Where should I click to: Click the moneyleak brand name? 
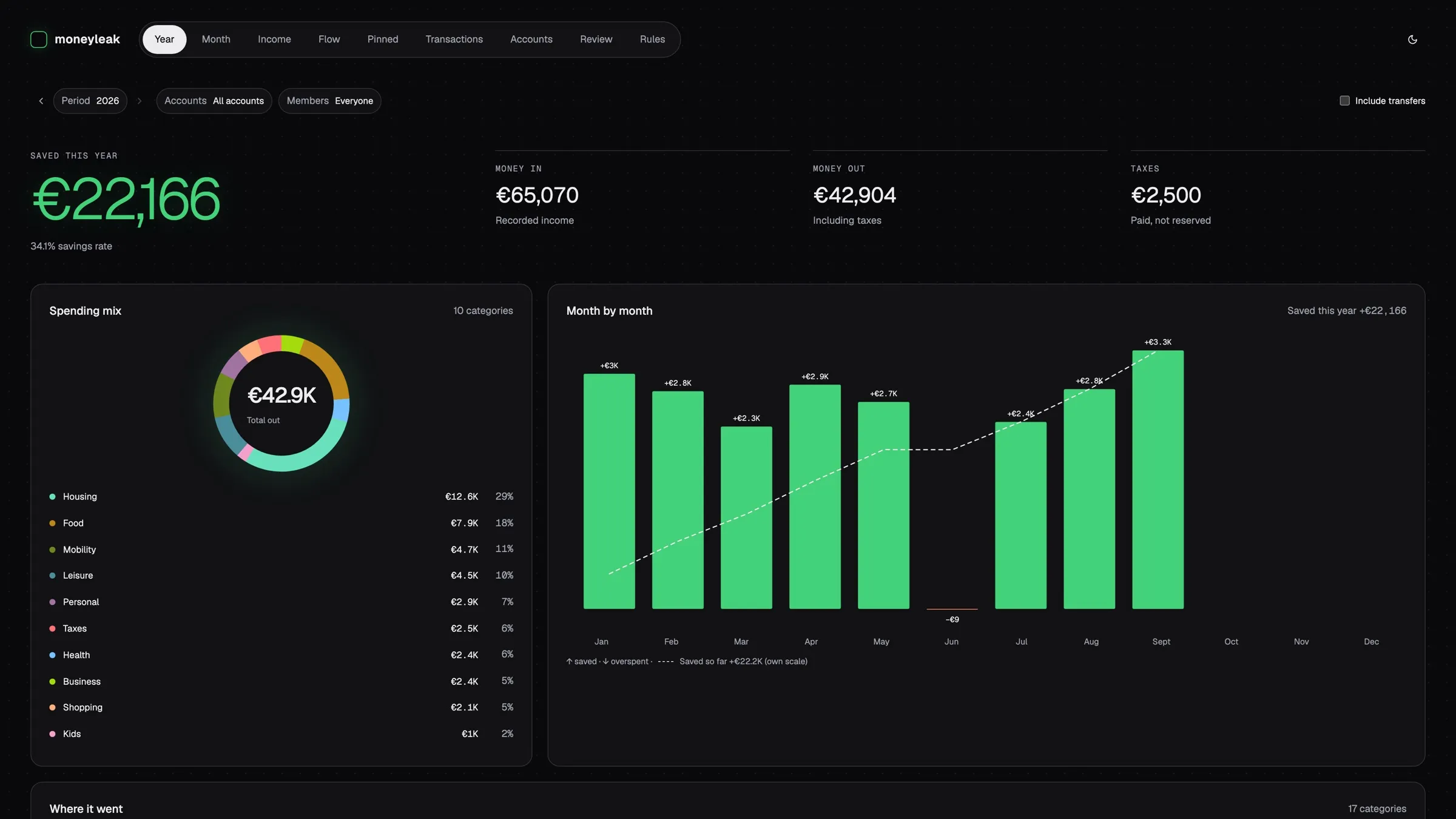87,39
